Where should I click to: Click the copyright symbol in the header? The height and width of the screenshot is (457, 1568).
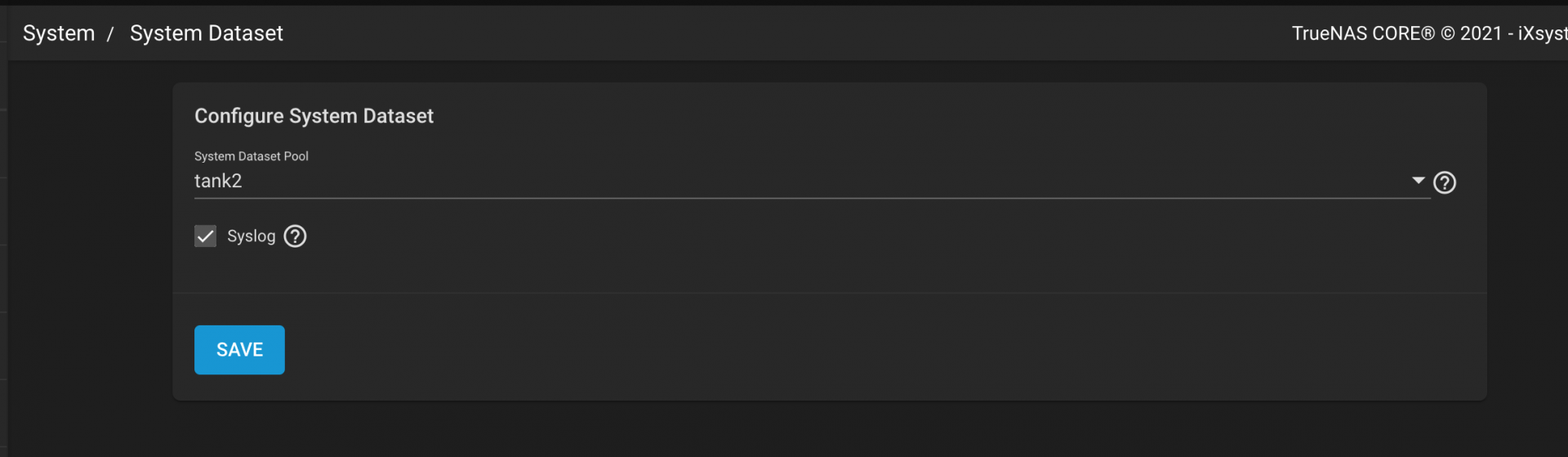pos(1447,34)
